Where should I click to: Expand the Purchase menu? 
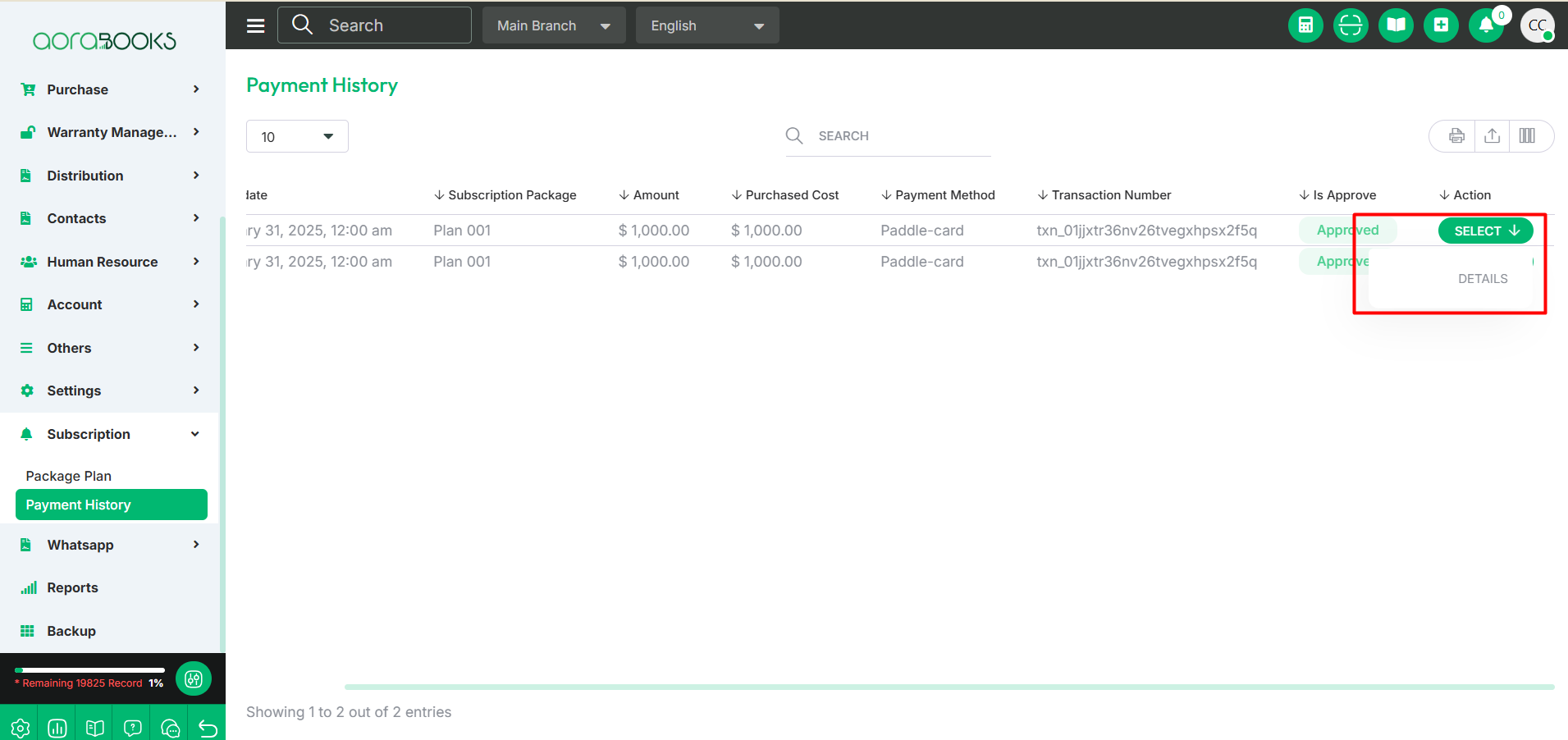coord(110,89)
